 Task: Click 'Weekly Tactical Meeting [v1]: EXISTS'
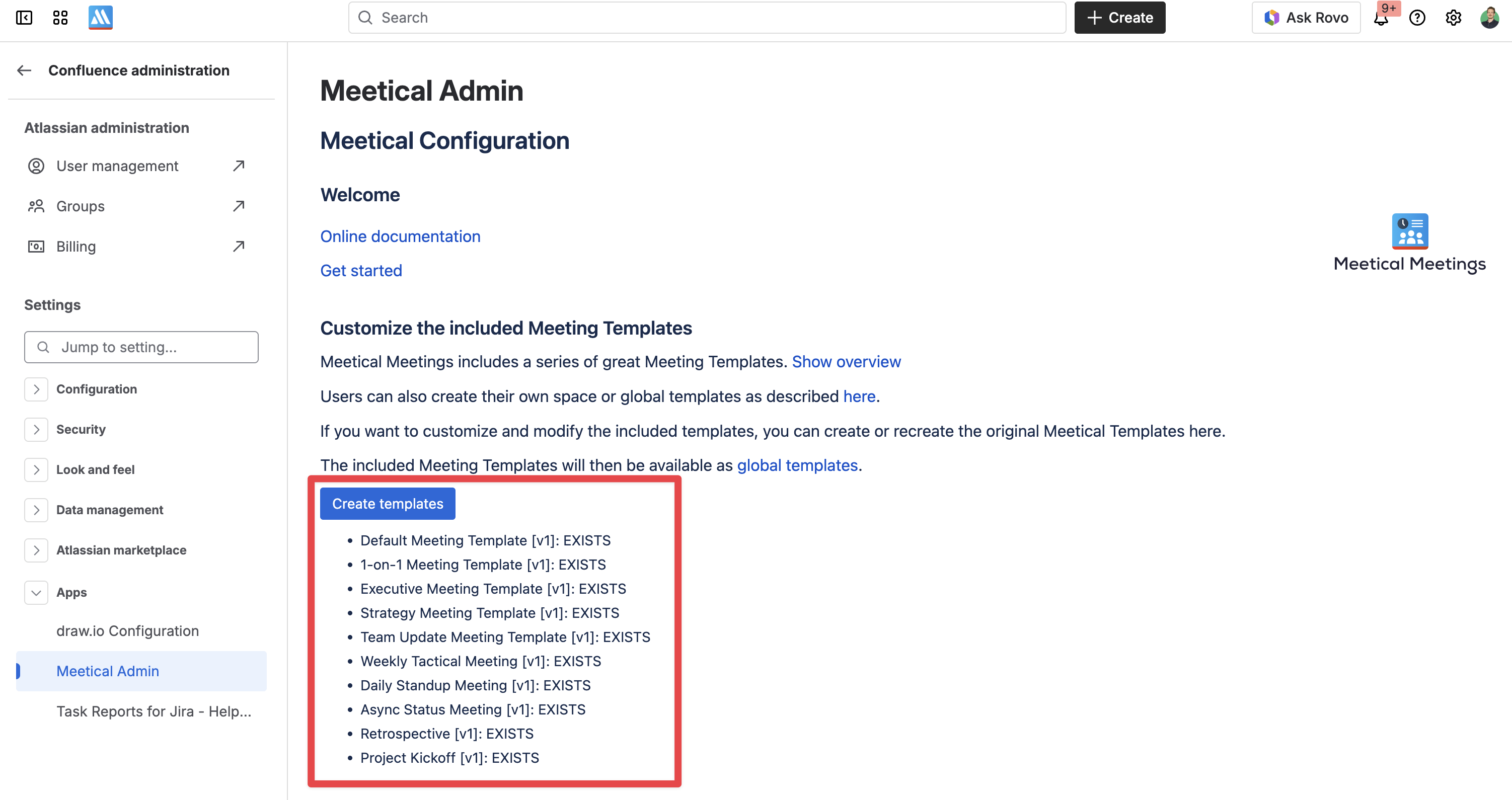(481, 662)
